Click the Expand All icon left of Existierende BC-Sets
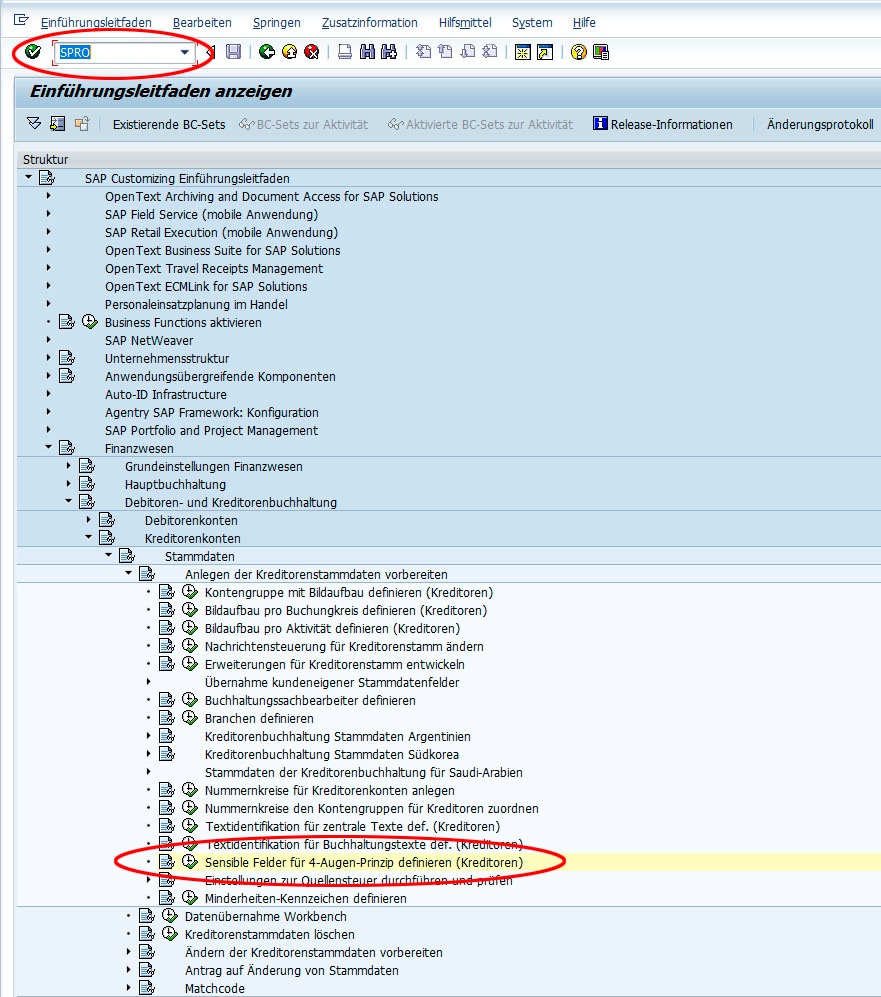Screen dimensions: 881x997 [x=34, y=124]
